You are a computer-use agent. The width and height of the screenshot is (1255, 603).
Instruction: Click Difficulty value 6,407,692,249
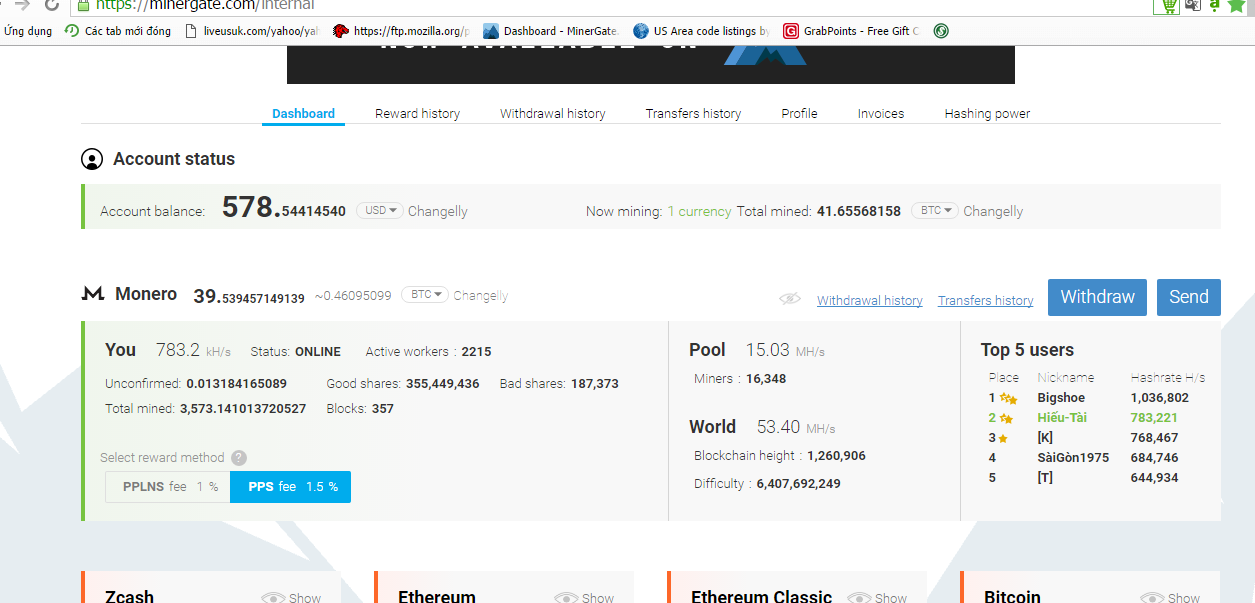tap(798, 484)
